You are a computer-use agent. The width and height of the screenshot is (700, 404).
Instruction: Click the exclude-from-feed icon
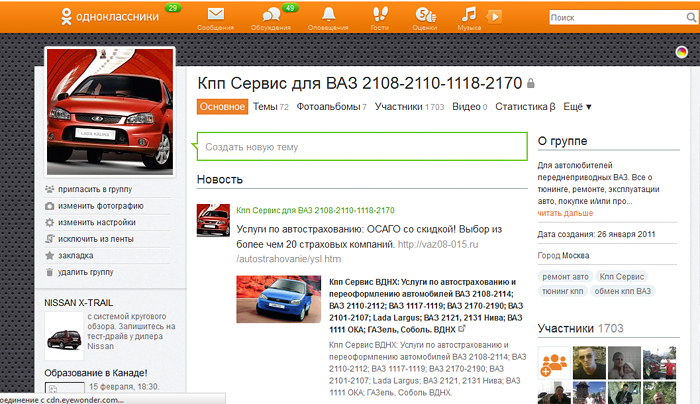50,239
